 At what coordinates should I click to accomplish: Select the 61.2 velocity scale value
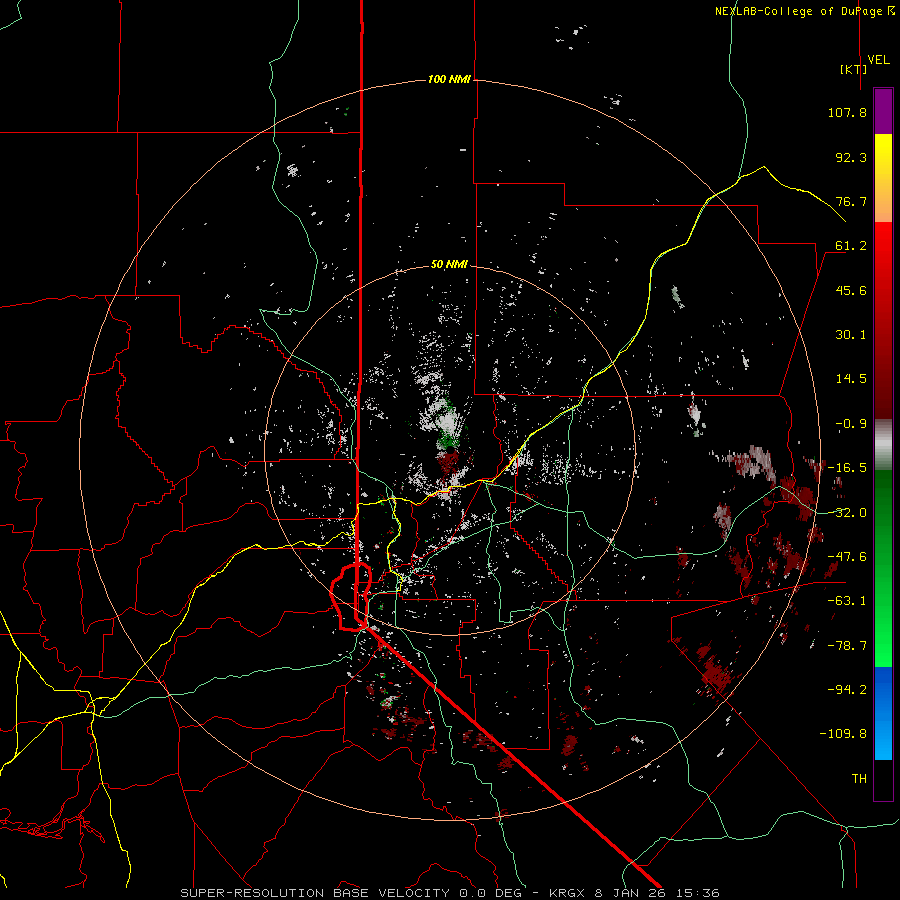(851, 246)
